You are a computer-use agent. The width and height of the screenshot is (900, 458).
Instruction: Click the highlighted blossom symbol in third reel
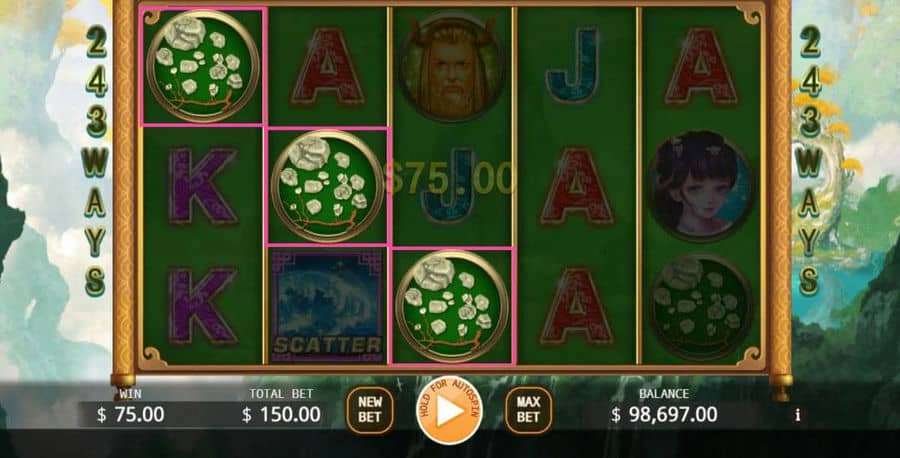pyautogui.click(x=452, y=306)
